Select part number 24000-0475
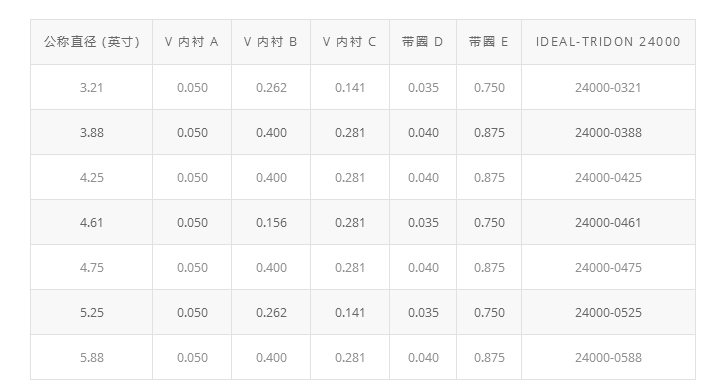 coord(608,268)
